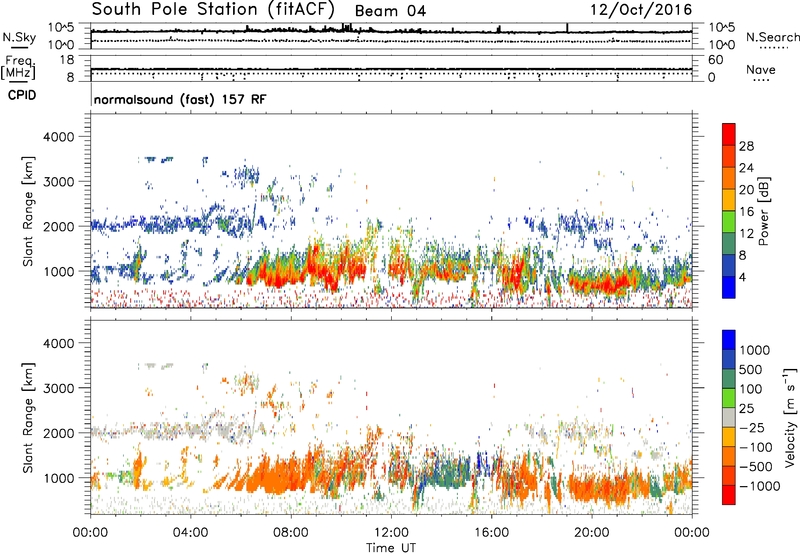The height and width of the screenshot is (554, 800).
Task: Click the 08:00 time tick label
Action: pos(290,533)
